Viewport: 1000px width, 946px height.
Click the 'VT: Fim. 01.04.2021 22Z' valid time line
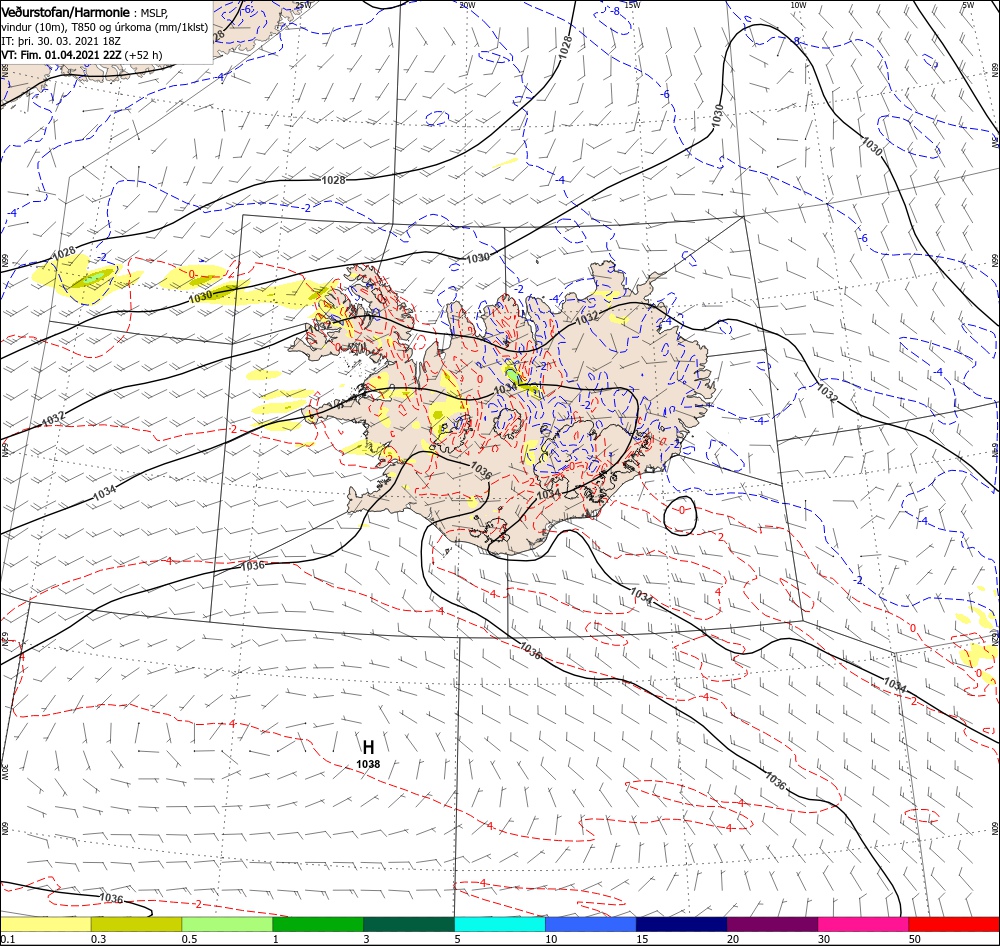tap(61, 55)
